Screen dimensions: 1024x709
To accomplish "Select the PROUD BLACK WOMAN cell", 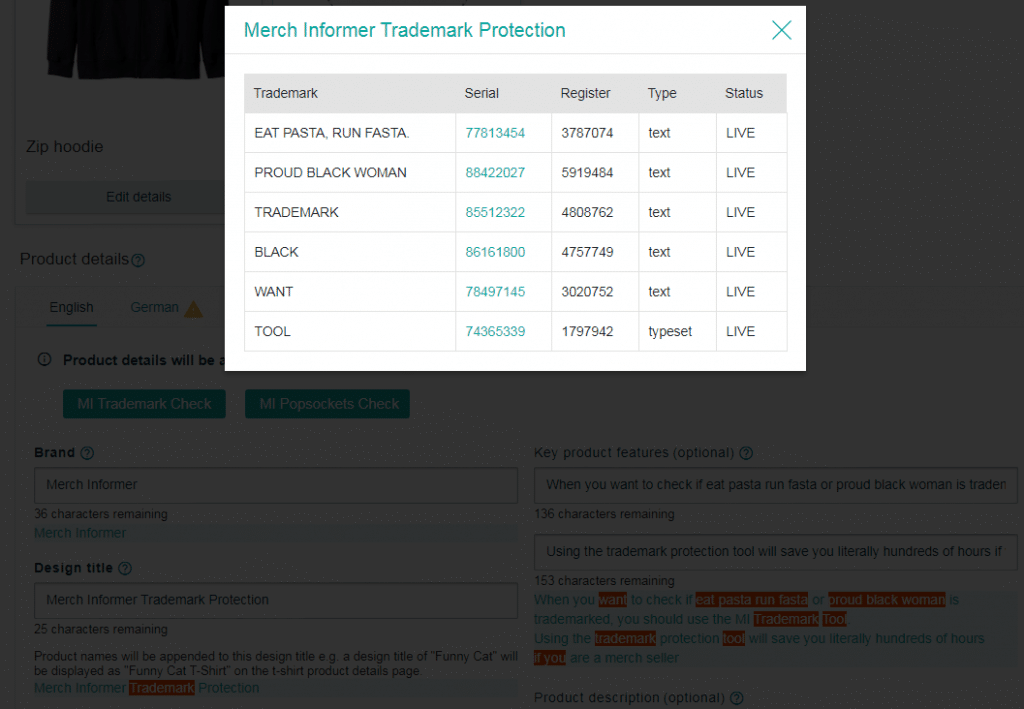I will click(350, 173).
